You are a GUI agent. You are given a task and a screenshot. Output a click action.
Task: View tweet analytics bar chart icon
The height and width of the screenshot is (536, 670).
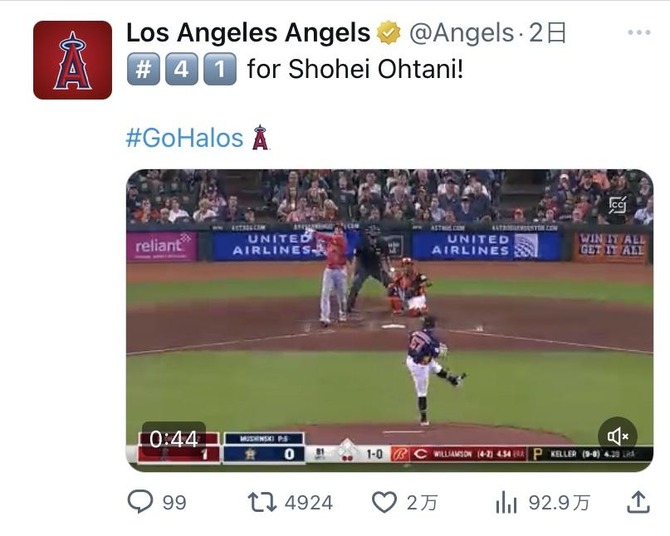click(507, 502)
